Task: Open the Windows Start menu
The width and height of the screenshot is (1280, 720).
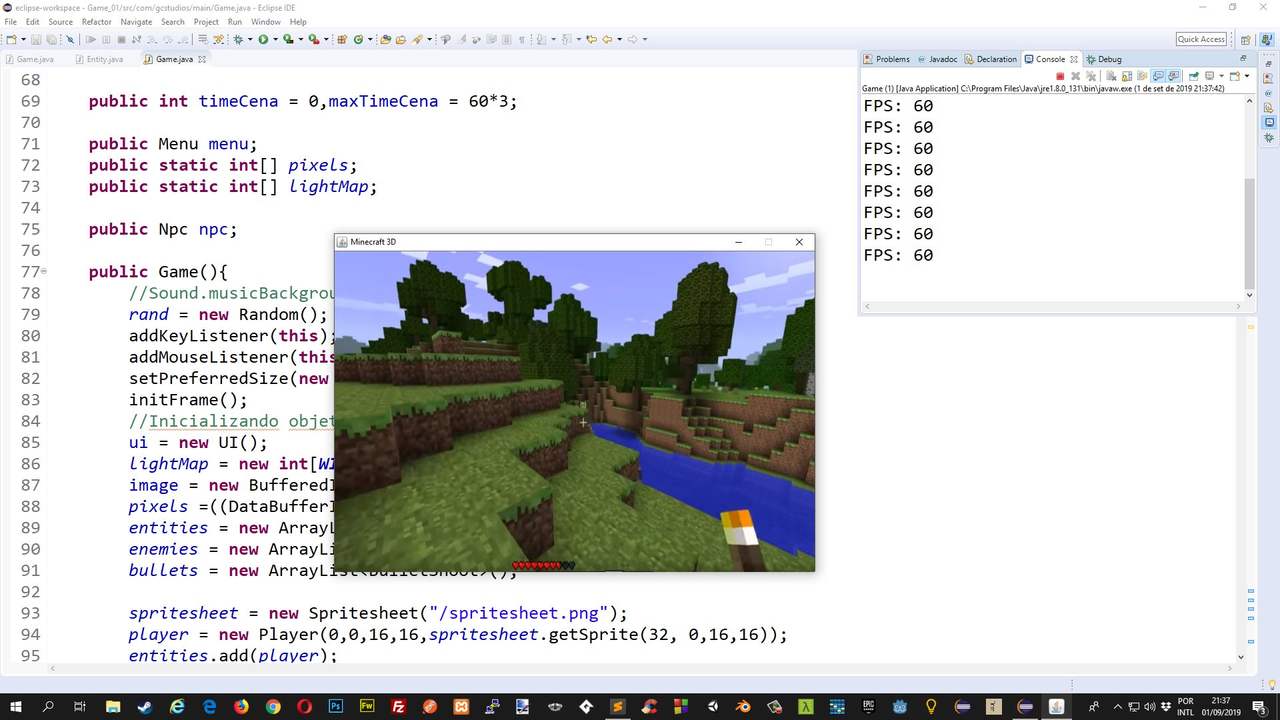Action: (16, 706)
